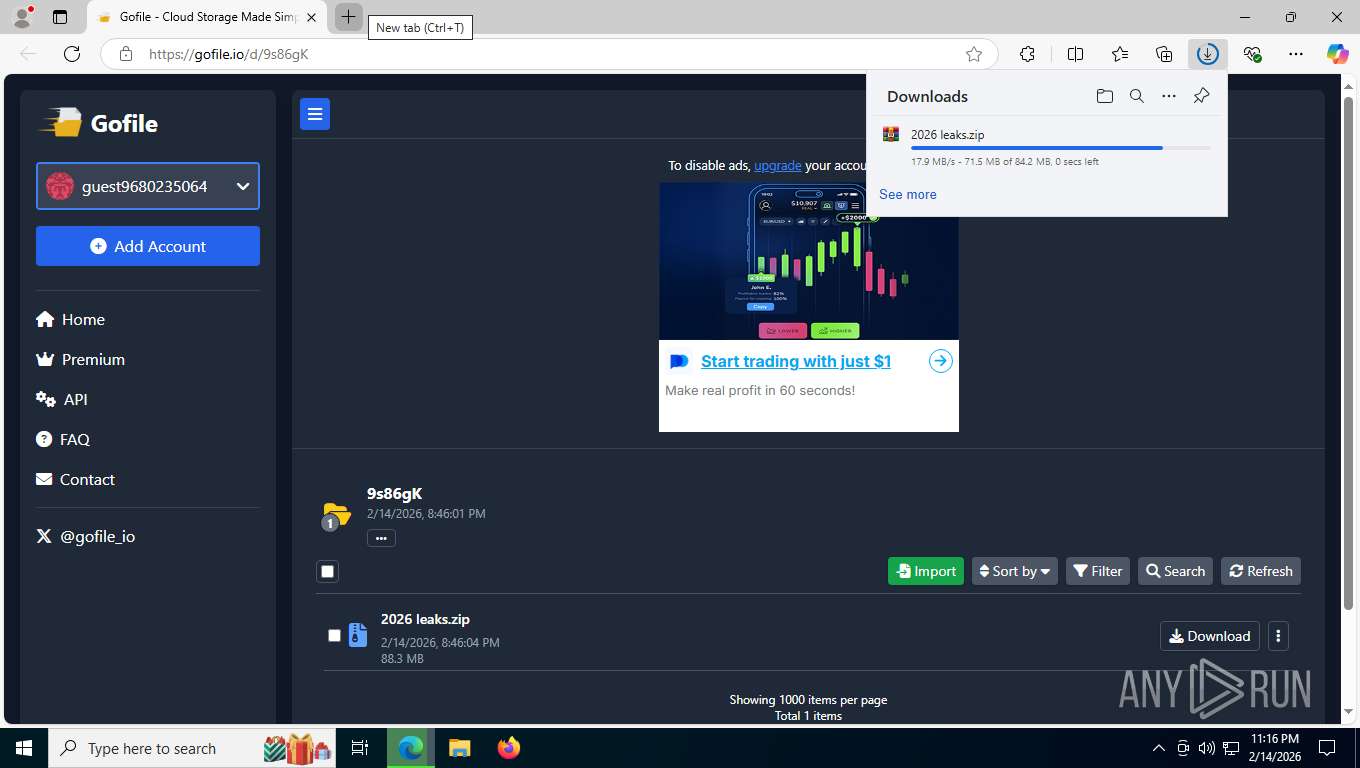The height and width of the screenshot is (768, 1360).
Task: Open more options in Downloads panel
Action: coord(1169,96)
